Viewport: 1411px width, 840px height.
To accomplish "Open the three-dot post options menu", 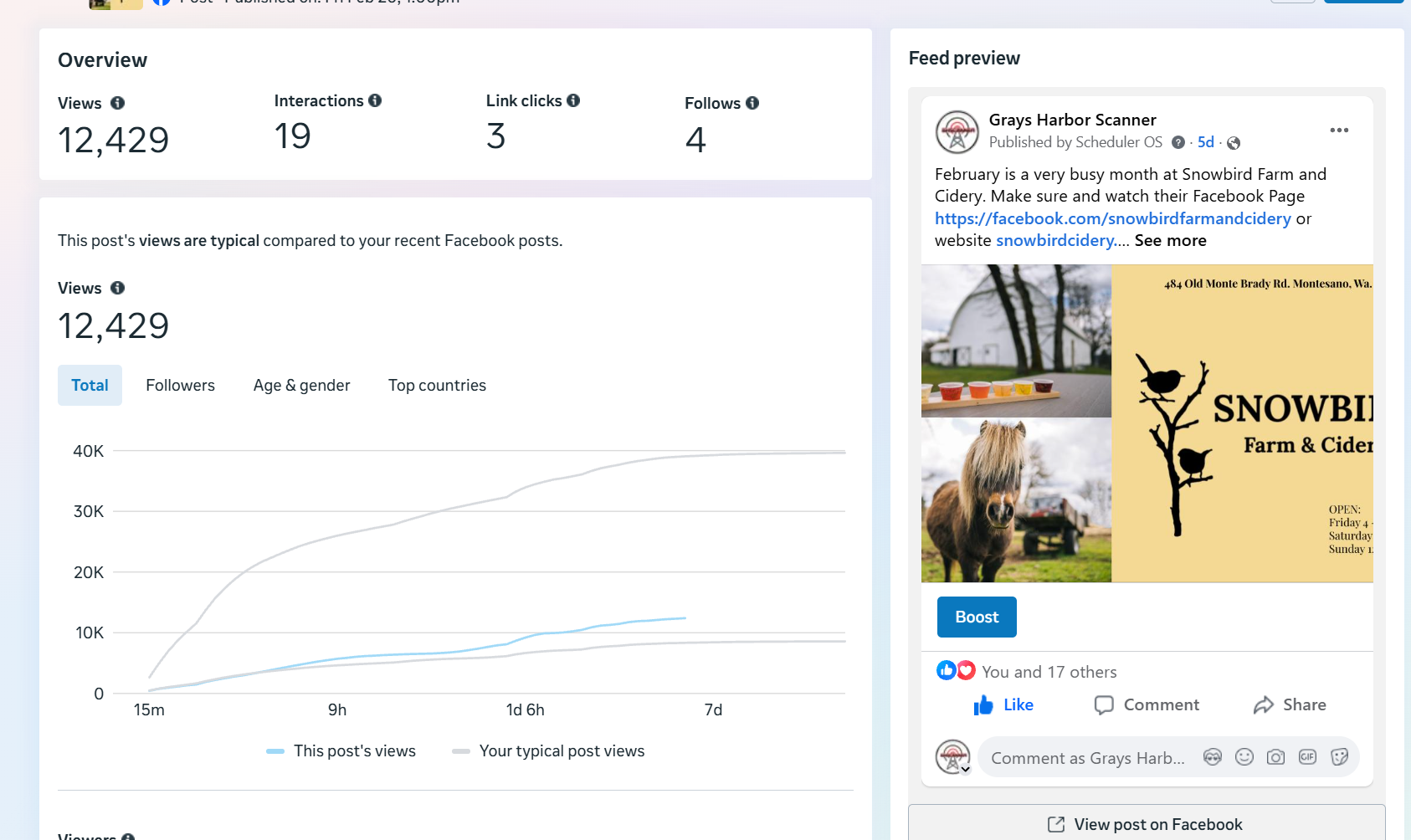I will click(x=1339, y=131).
